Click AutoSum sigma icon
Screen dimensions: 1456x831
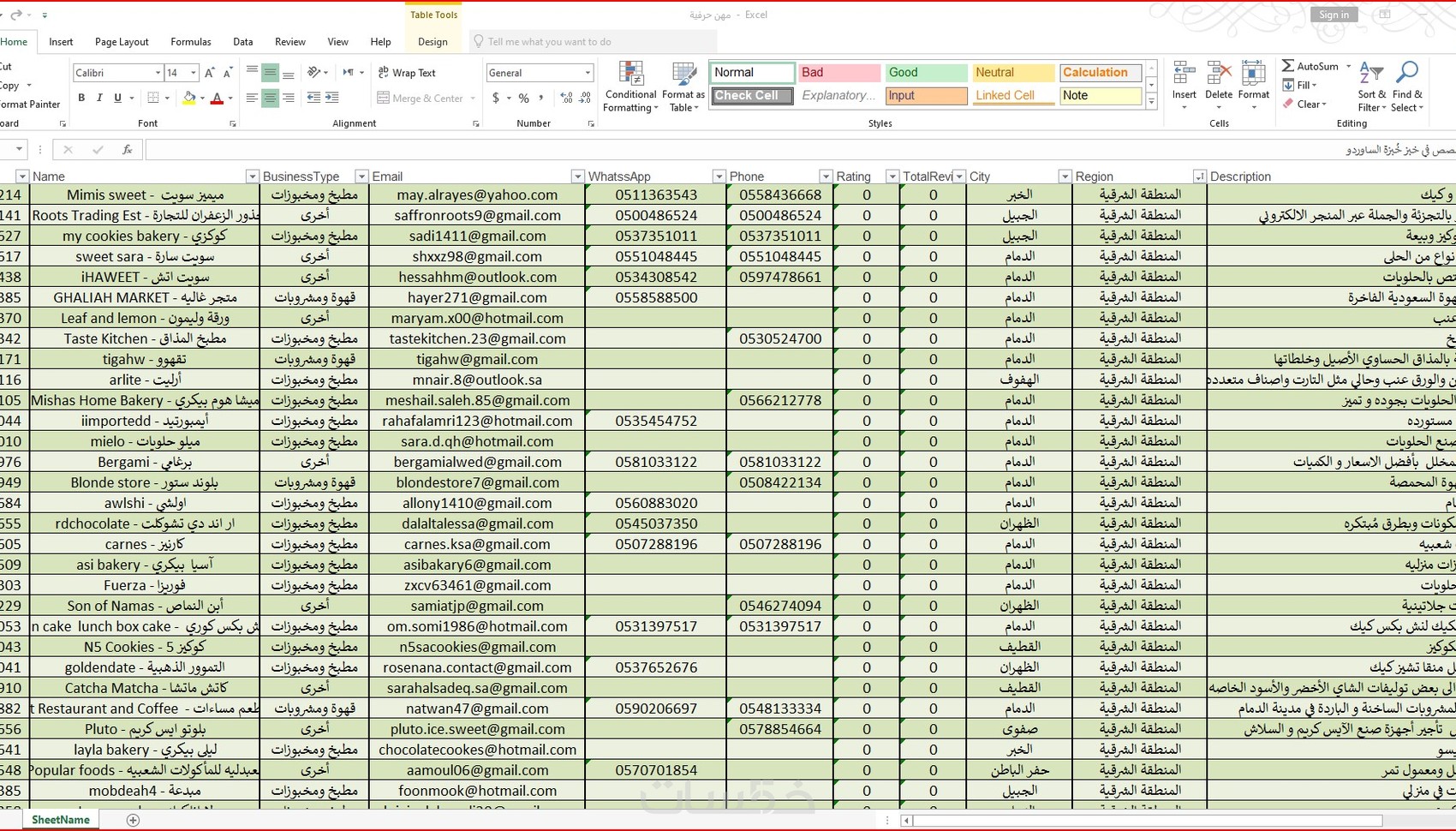(x=1288, y=66)
